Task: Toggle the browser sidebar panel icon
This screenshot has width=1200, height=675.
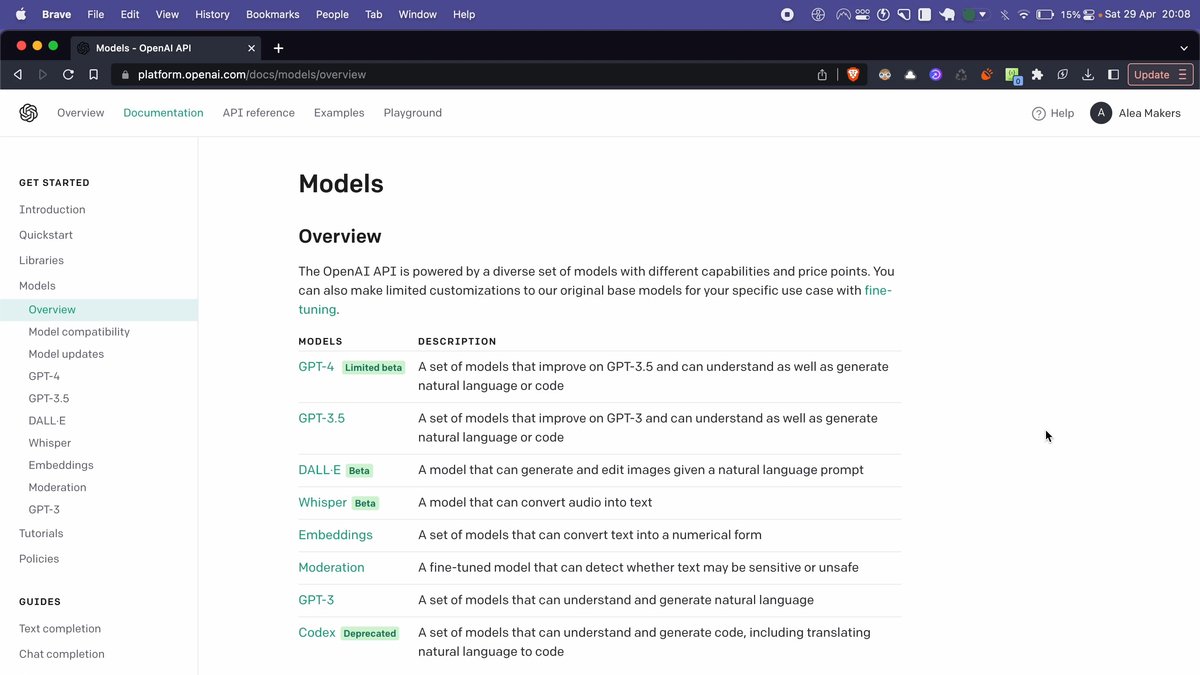Action: pyautogui.click(x=1113, y=74)
